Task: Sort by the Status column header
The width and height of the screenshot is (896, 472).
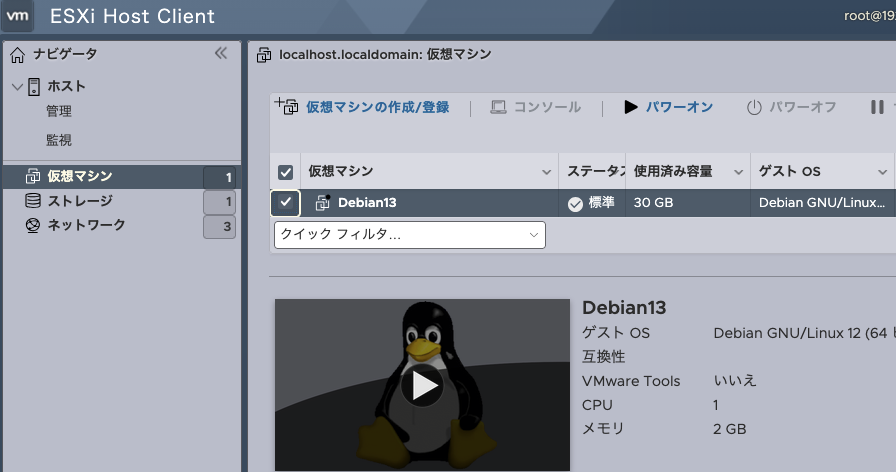Action: point(595,171)
